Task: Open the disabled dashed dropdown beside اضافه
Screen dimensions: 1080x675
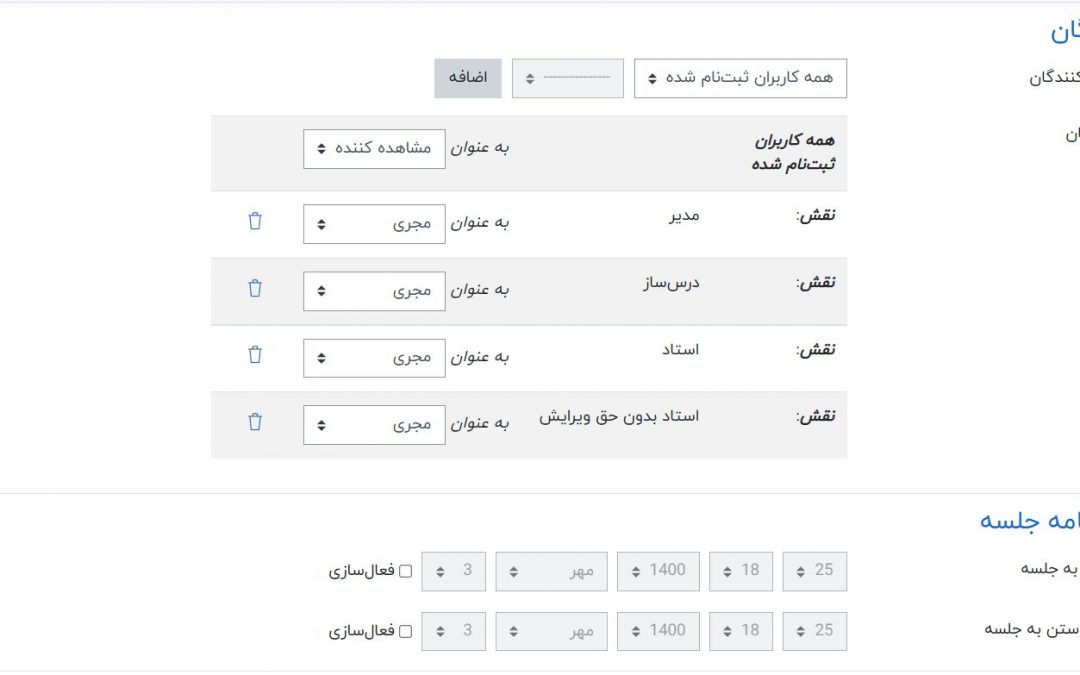Action: point(567,78)
